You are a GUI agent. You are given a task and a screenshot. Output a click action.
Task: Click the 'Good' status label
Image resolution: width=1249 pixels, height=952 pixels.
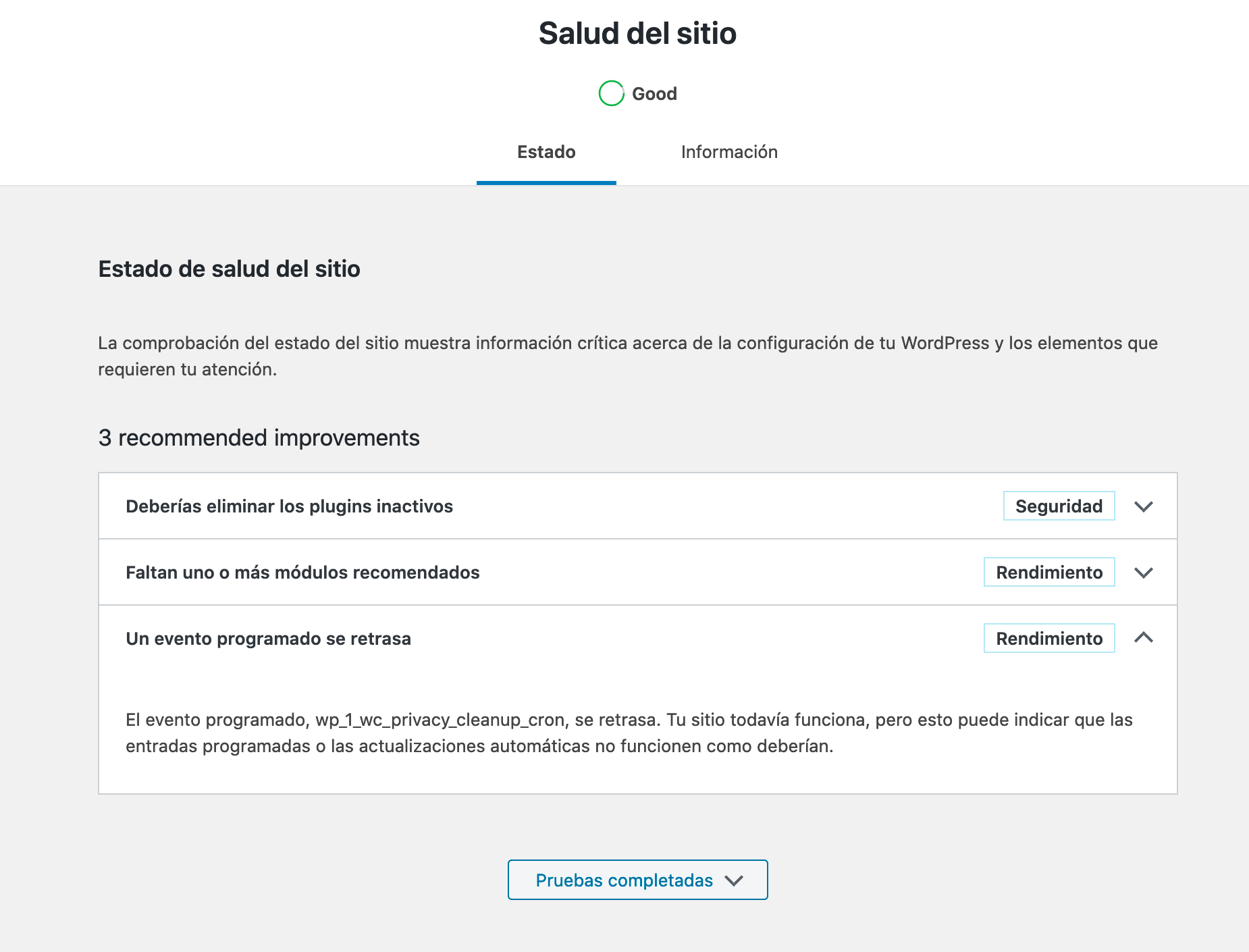pyautogui.click(x=654, y=94)
